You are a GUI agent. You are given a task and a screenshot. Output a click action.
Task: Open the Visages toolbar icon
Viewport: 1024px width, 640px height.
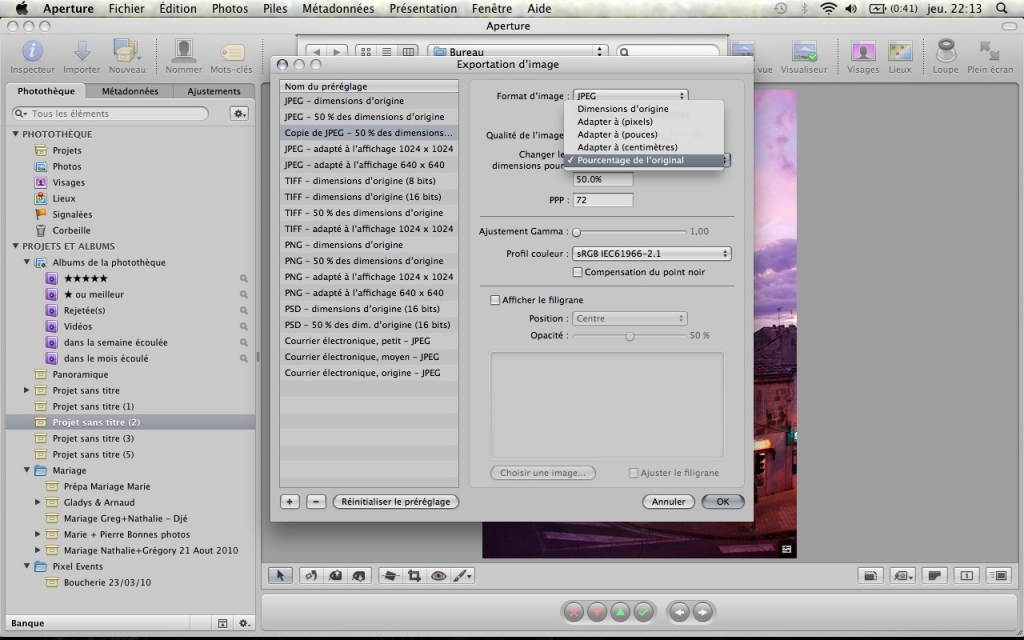tap(863, 52)
